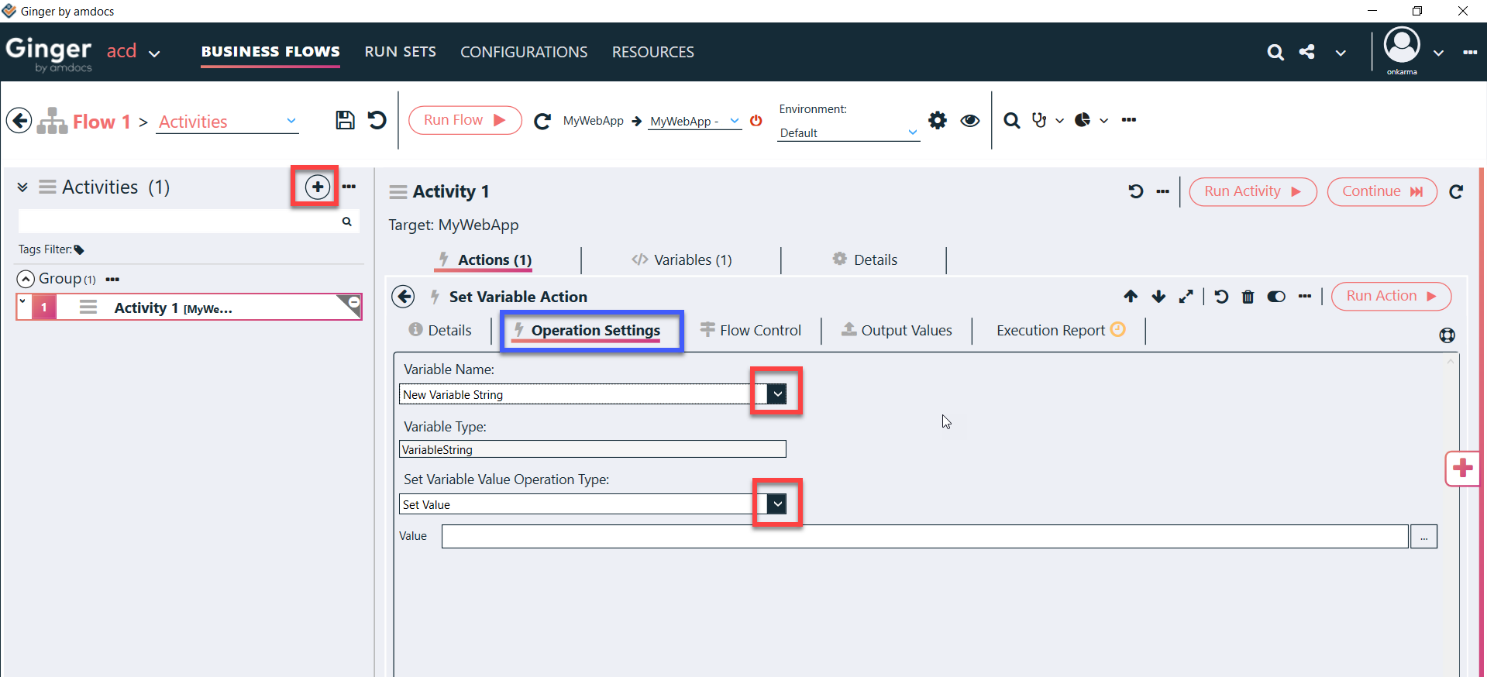Move the action down with down arrow
Viewport: 1487px width, 677px height.
1158,296
